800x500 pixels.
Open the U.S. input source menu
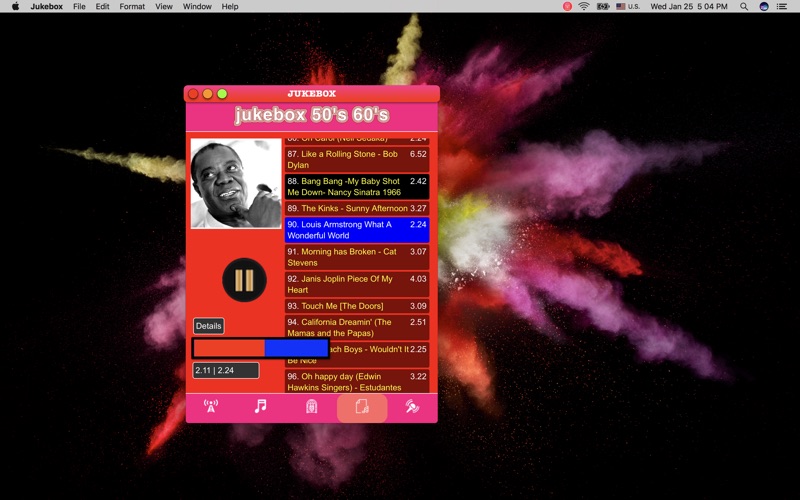tap(628, 6)
